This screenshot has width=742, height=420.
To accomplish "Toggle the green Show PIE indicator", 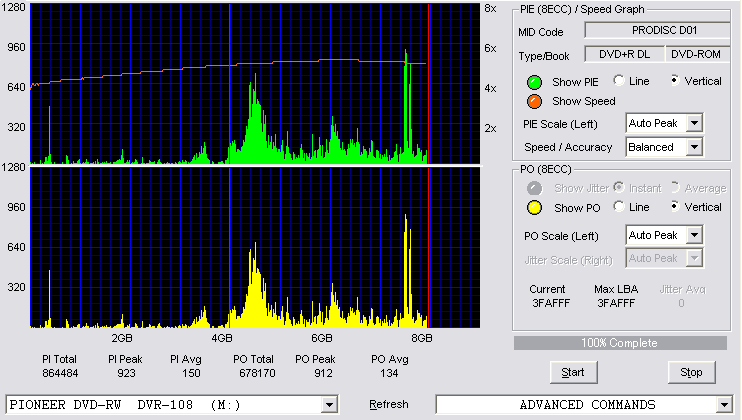I will [x=534, y=82].
